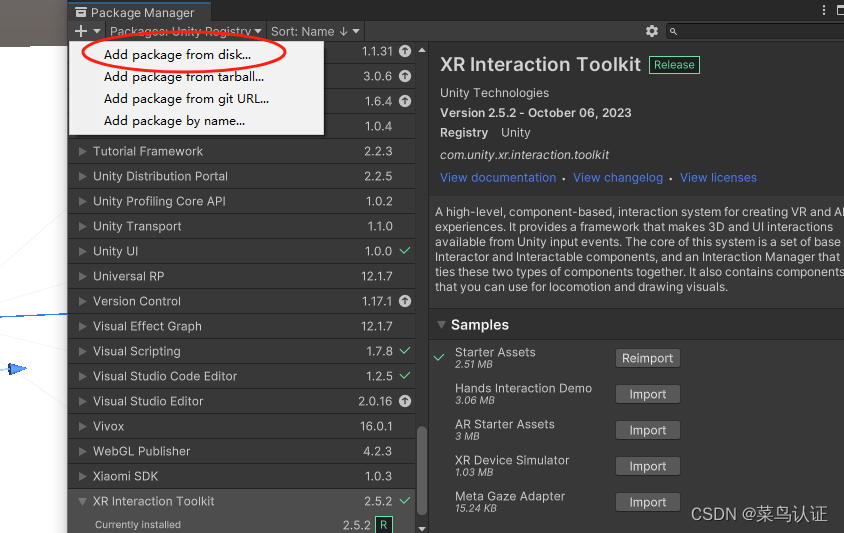Import the AR Starter Assets sample

point(648,430)
